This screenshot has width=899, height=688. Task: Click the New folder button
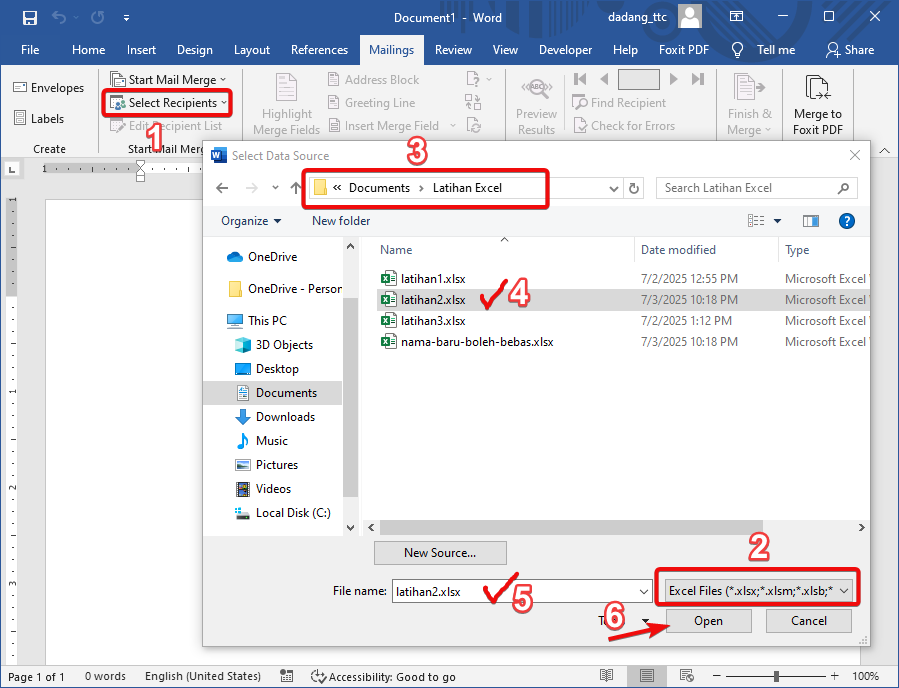(341, 221)
